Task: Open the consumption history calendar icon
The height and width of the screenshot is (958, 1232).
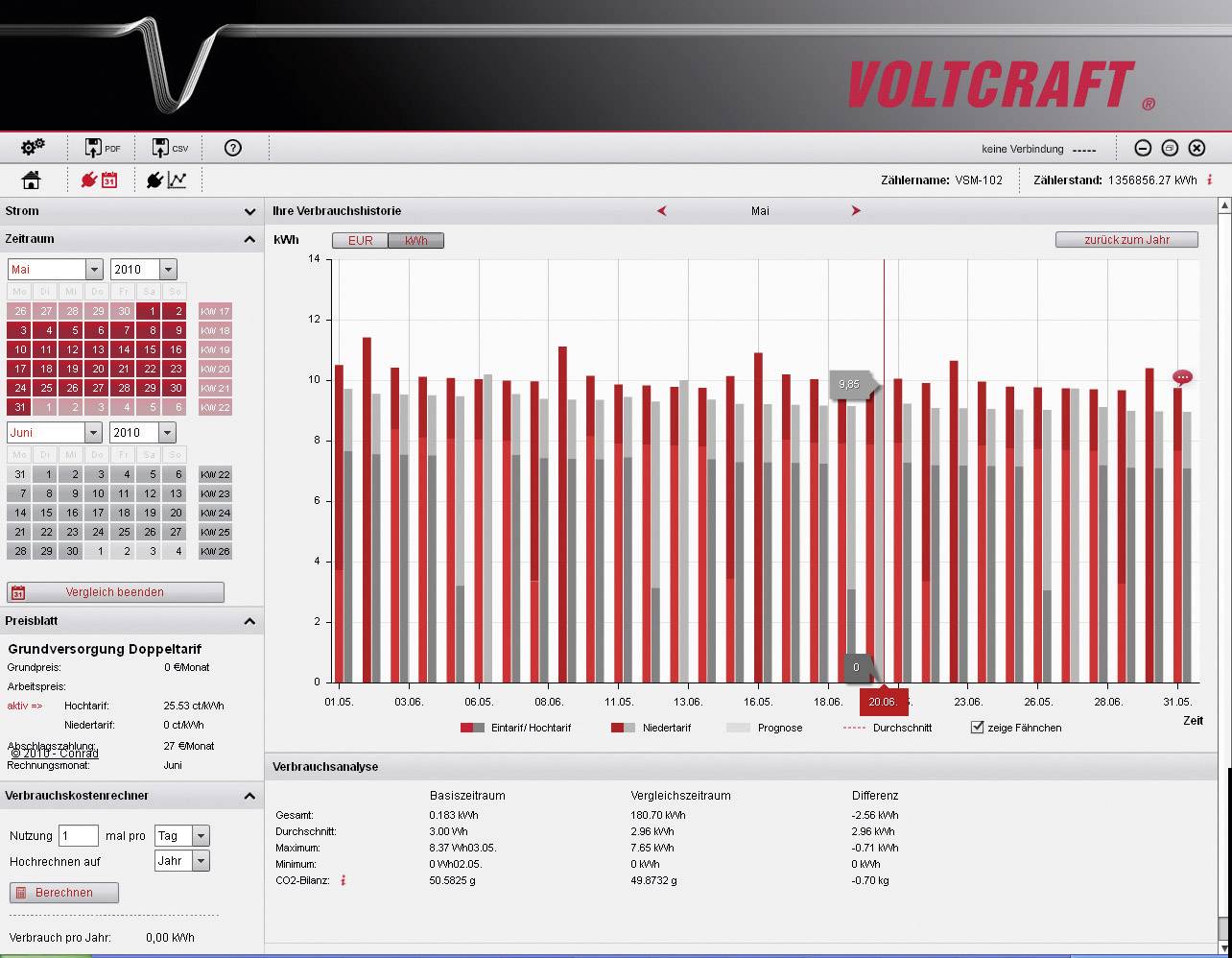Action: [99, 180]
